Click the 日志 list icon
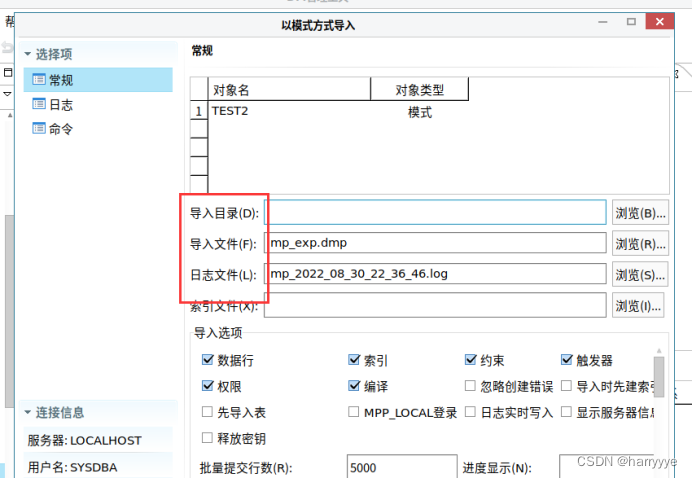Image resolution: width=692 pixels, height=478 pixels. [39, 104]
